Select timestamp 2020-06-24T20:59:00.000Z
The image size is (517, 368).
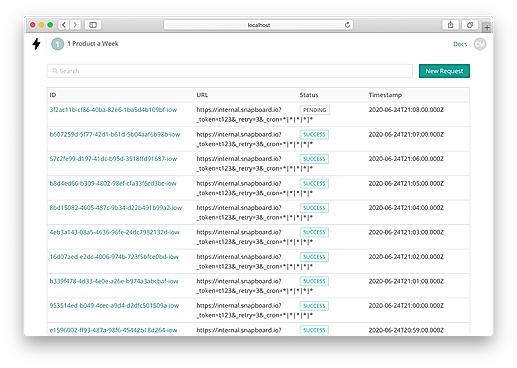coord(406,330)
